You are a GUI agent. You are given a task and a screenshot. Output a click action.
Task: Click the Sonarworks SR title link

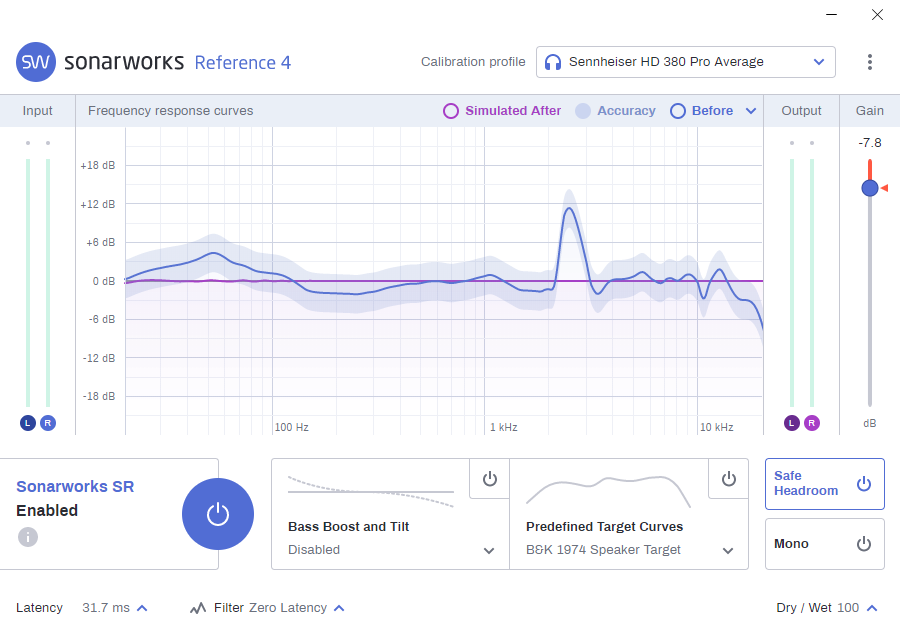75,486
